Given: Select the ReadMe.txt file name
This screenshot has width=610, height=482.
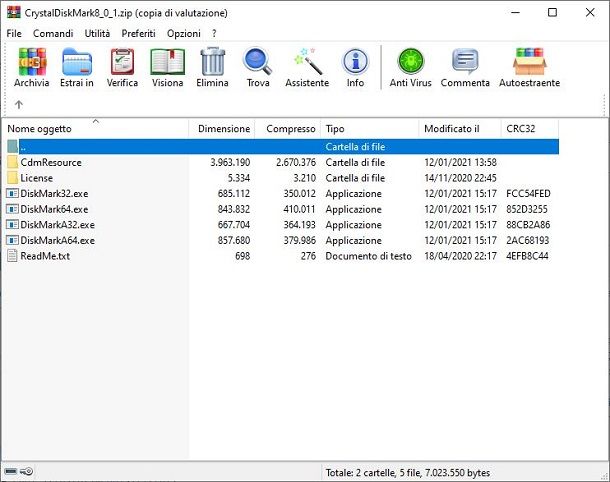Looking at the screenshot, I should pyautogui.click(x=45, y=256).
